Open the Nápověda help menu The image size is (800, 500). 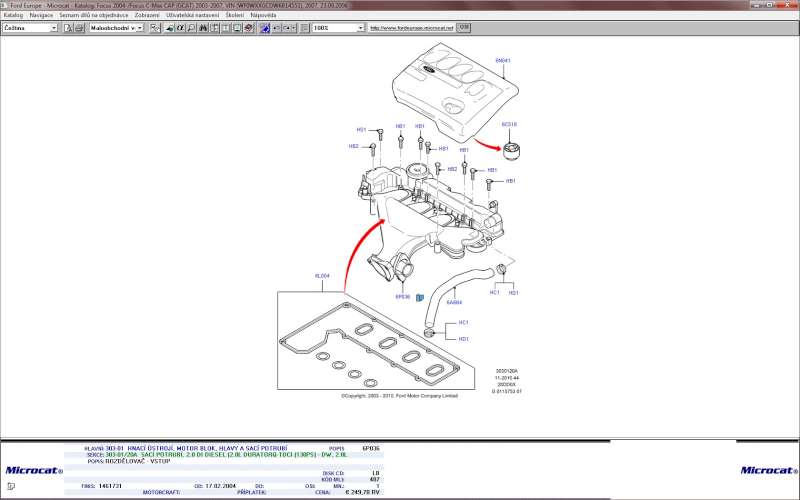tap(264, 16)
